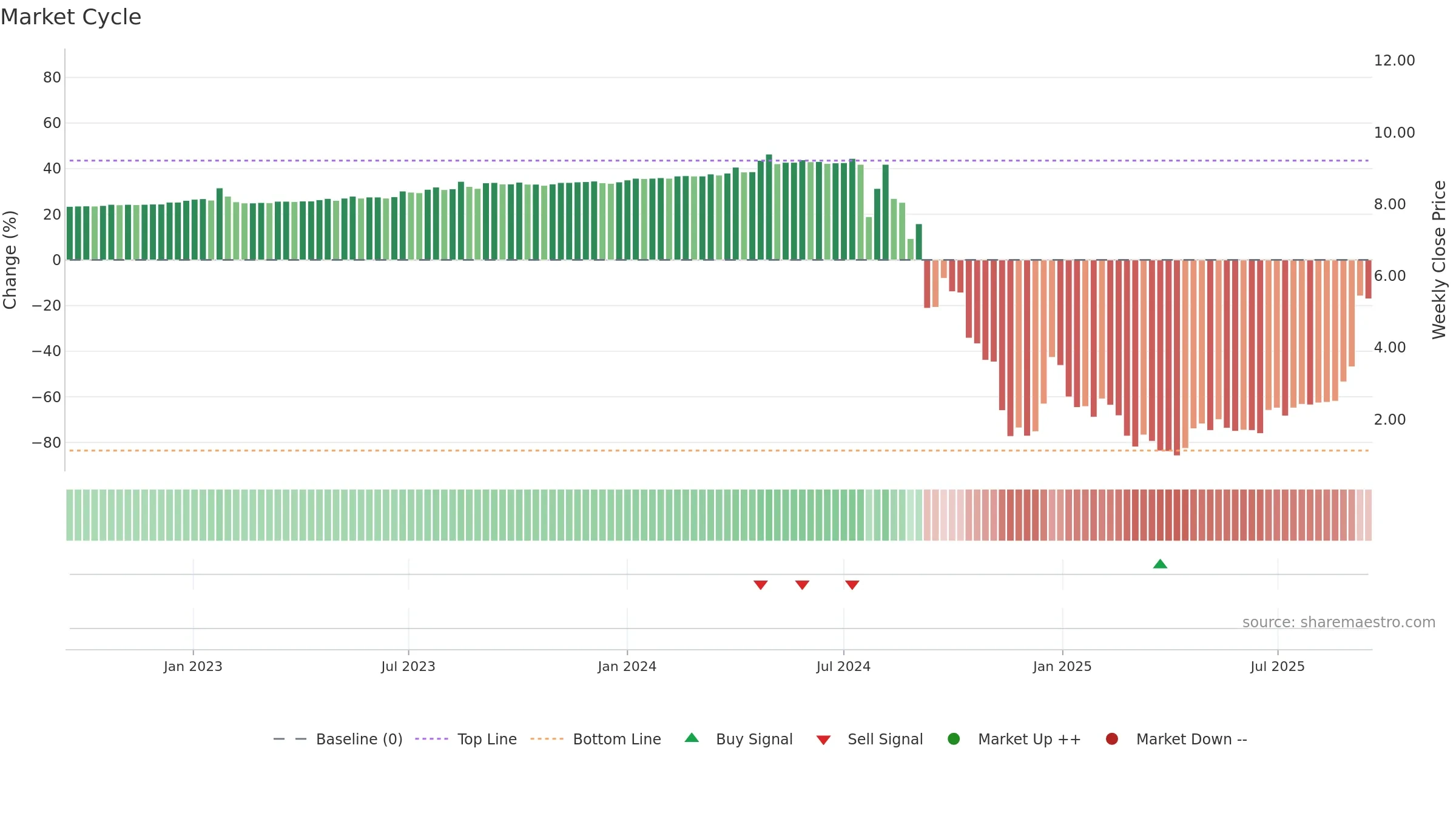The width and height of the screenshot is (1456, 819).
Task: Click the 'Buy Signal' legend label
Action: coord(754,740)
